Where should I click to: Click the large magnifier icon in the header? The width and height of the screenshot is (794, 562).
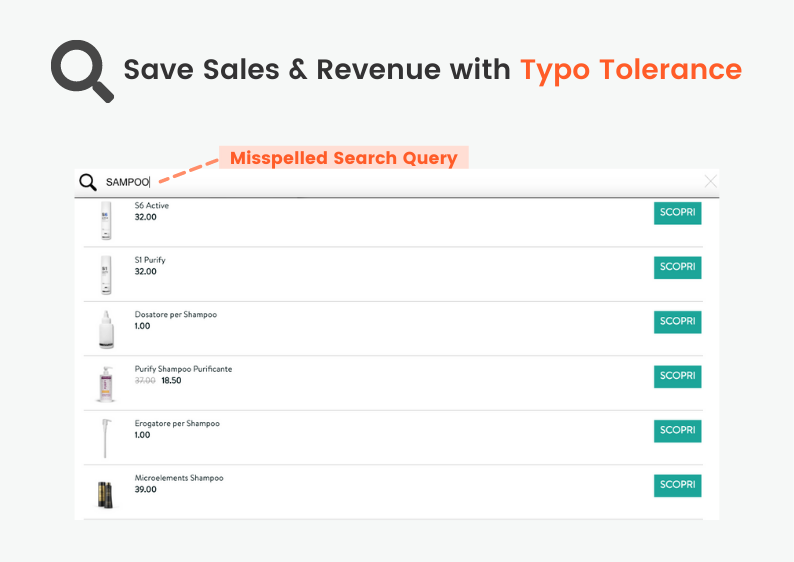point(82,71)
